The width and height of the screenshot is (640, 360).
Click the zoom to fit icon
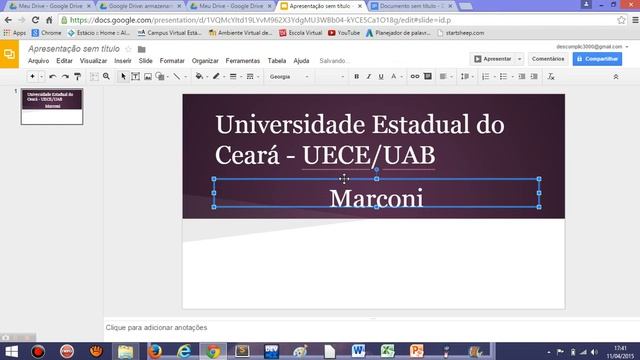(94, 76)
